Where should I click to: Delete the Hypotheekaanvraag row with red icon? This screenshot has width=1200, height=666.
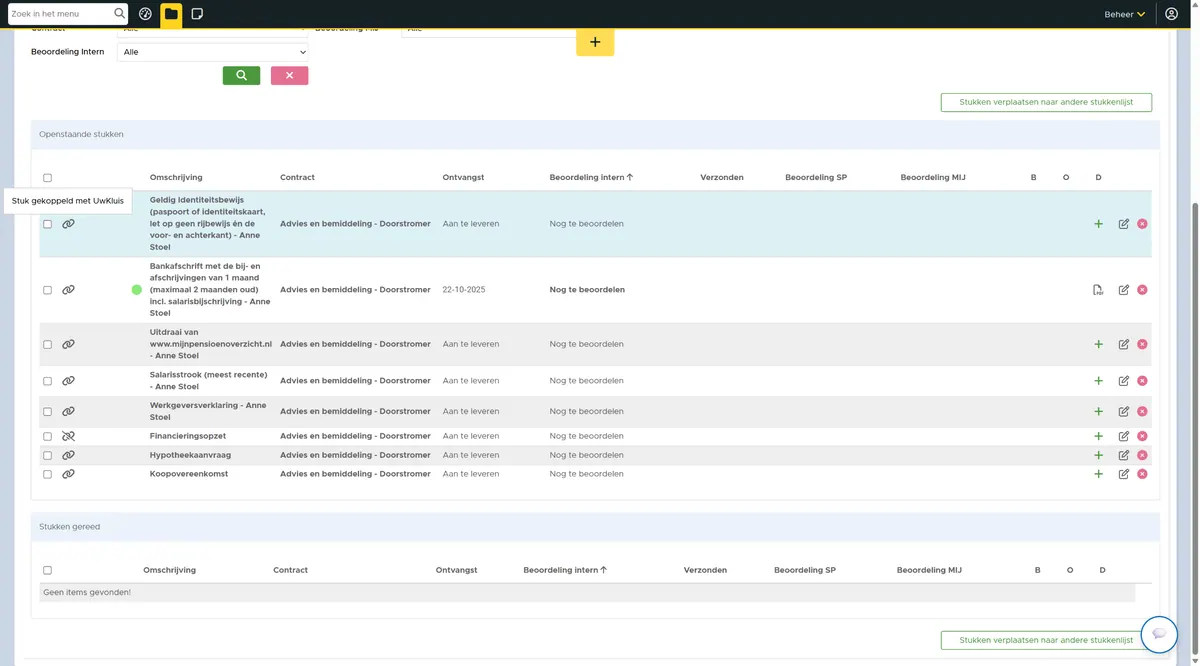pyautogui.click(x=1142, y=455)
